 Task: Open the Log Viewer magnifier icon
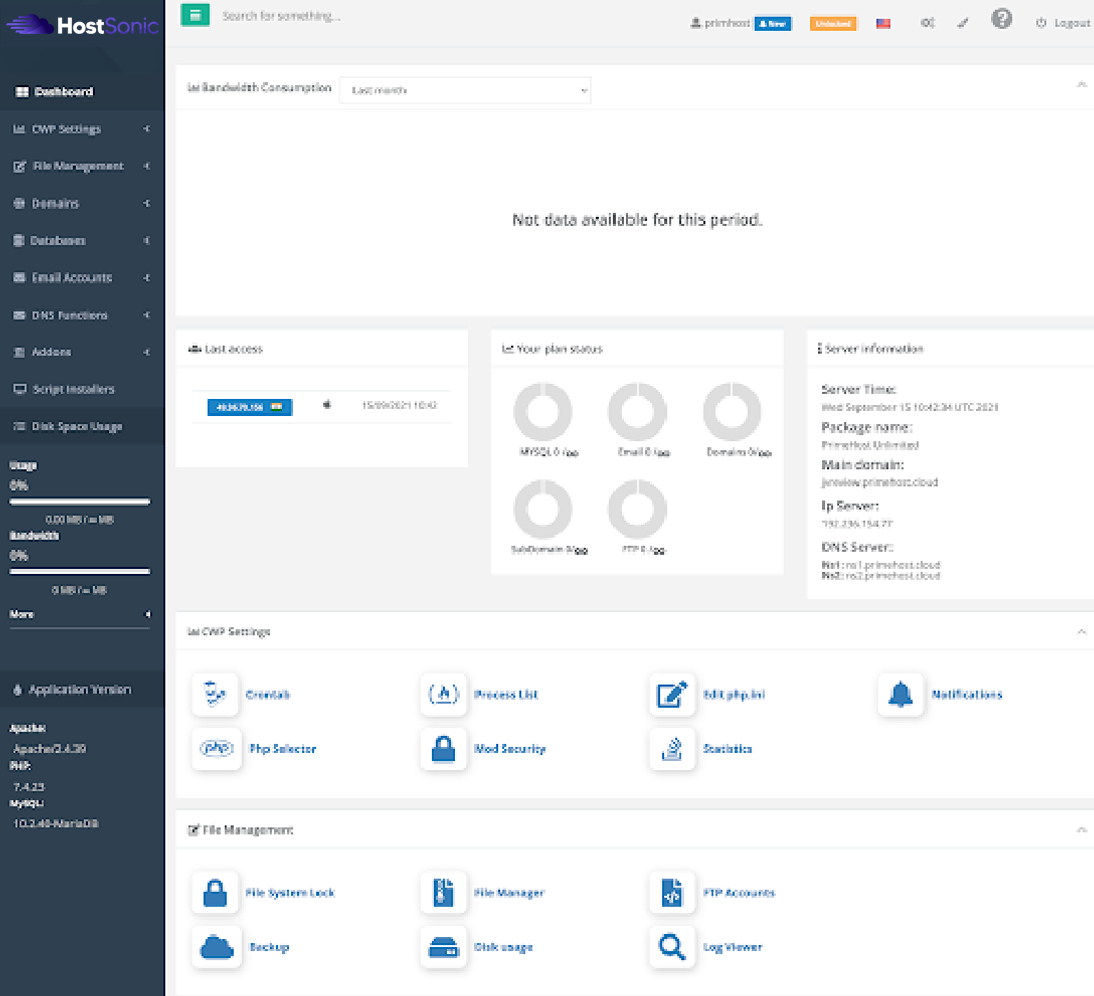click(x=673, y=947)
